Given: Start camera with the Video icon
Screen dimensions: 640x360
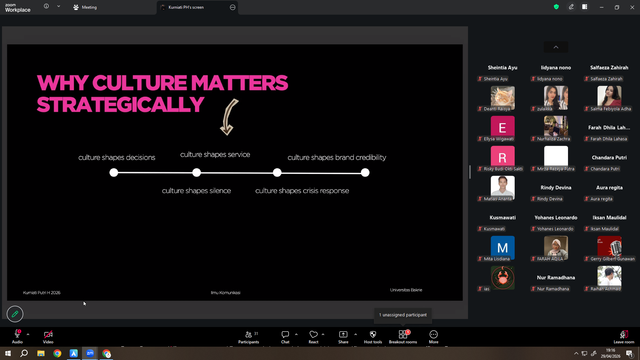Looking at the screenshot, I should (48, 334).
